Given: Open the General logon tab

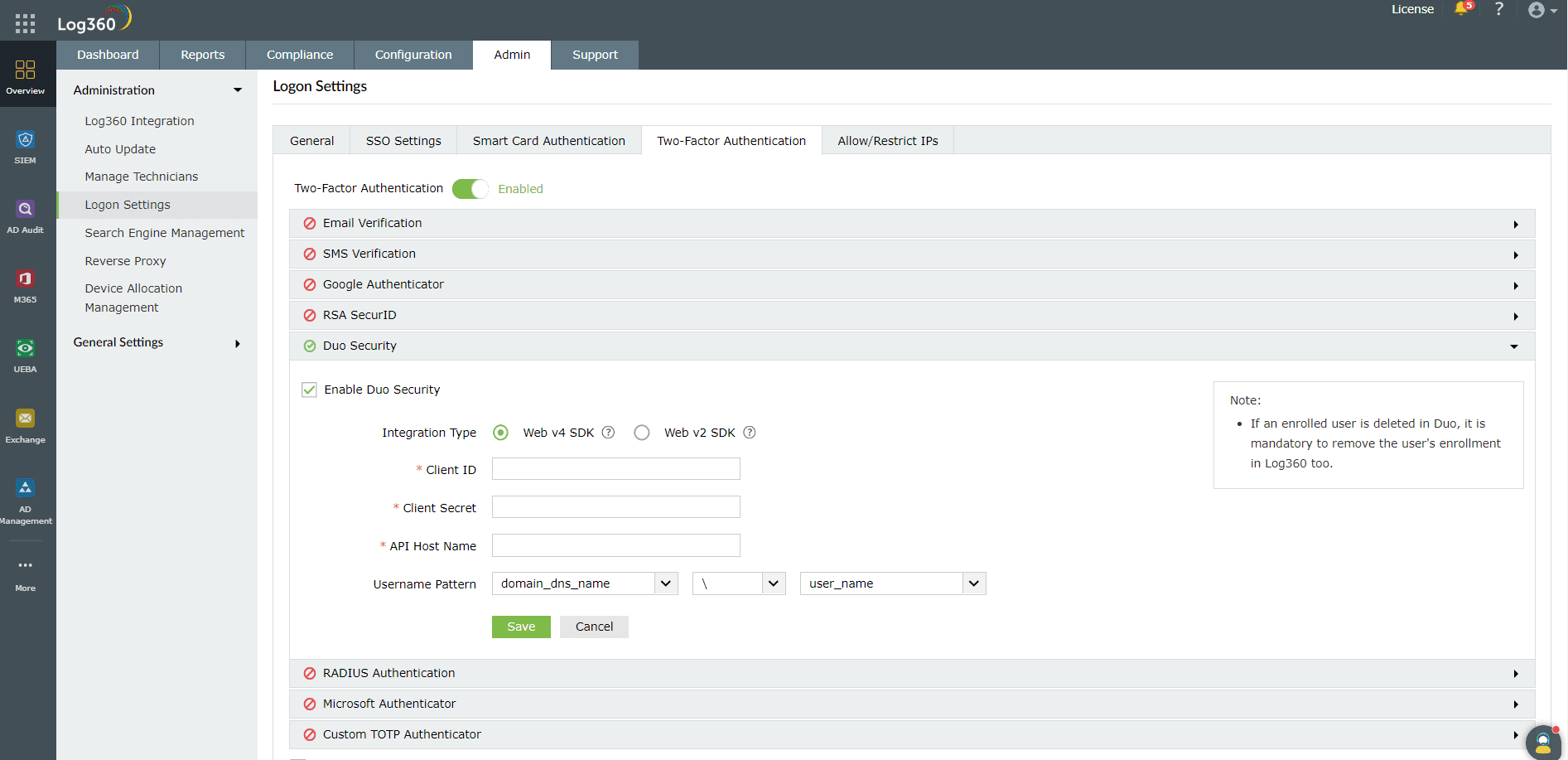Looking at the screenshot, I should (x=312, y=141).
